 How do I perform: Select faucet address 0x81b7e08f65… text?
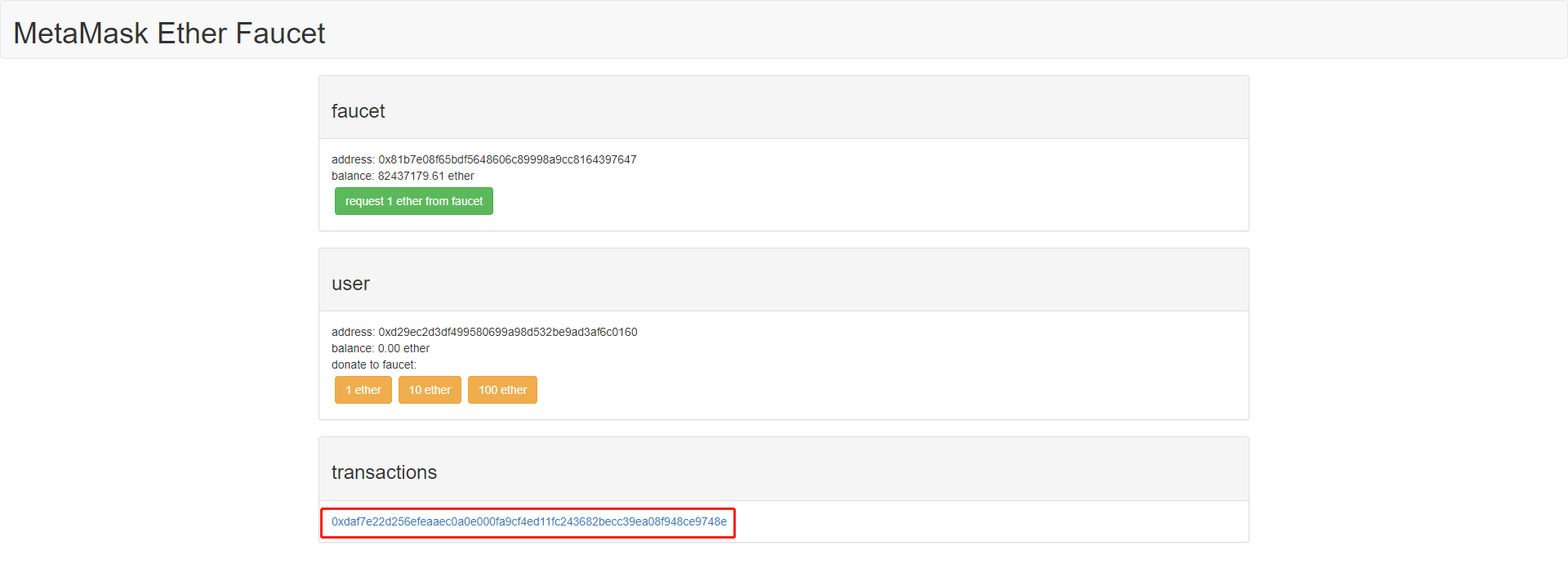pos(507,159)
